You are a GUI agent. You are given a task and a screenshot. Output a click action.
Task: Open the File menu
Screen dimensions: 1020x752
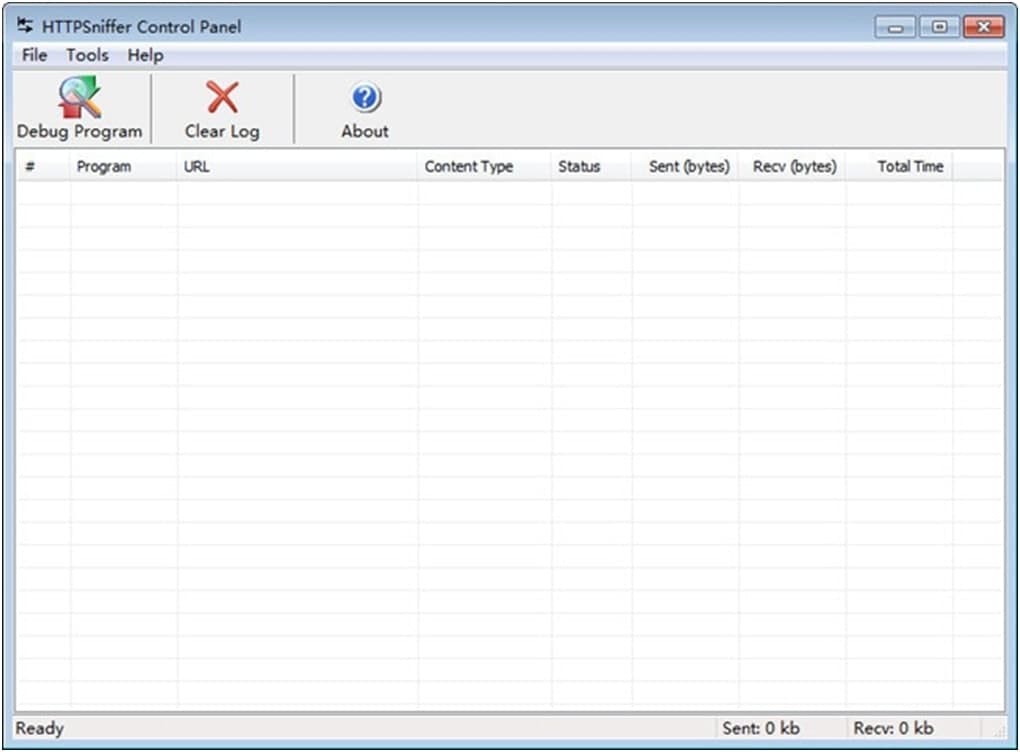pos(34,55)
